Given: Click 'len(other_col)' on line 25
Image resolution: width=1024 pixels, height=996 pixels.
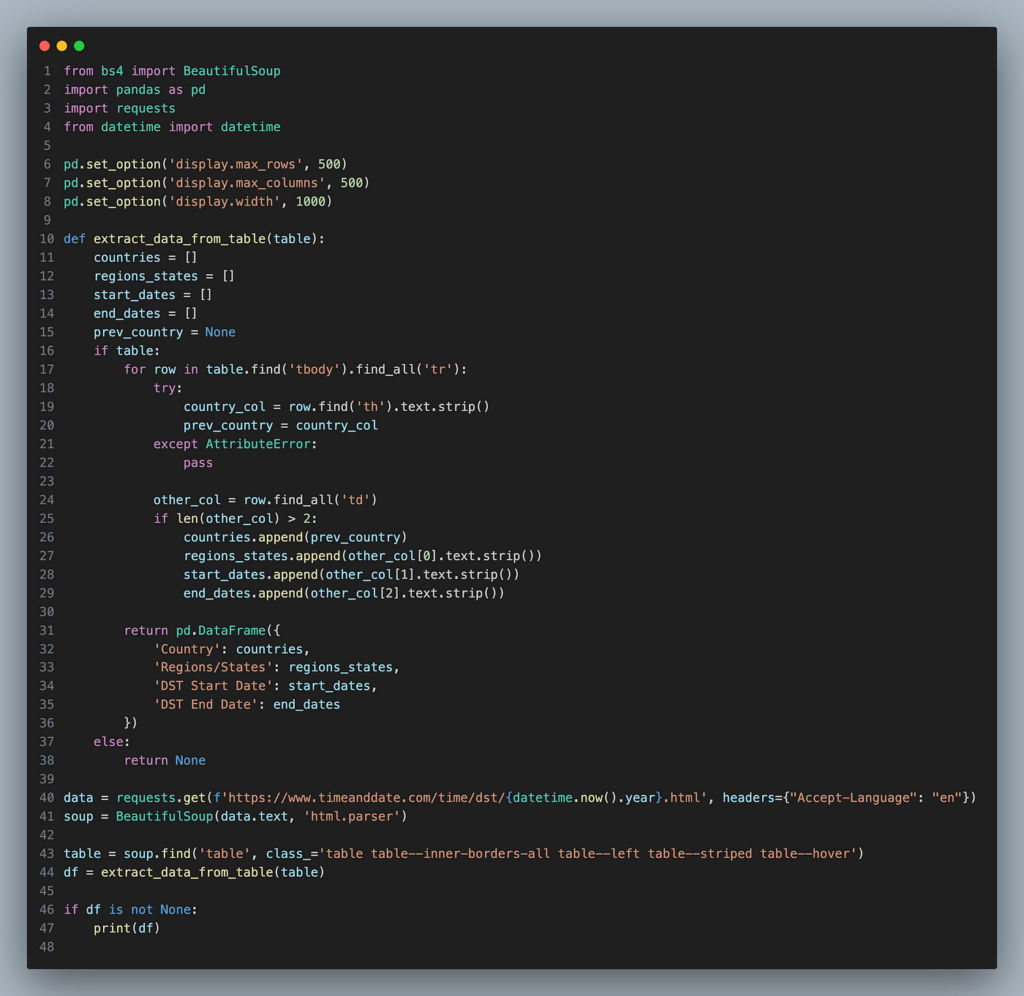Looking at the screenshot, I should coord(228,519).
